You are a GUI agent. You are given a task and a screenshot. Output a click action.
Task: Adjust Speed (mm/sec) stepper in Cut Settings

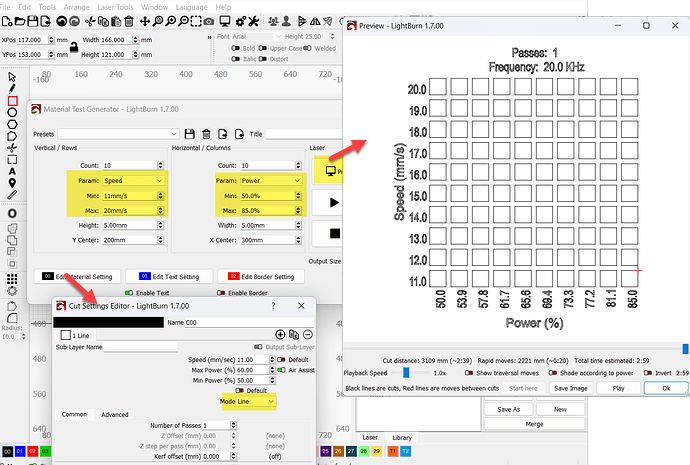tap(272, 359)
